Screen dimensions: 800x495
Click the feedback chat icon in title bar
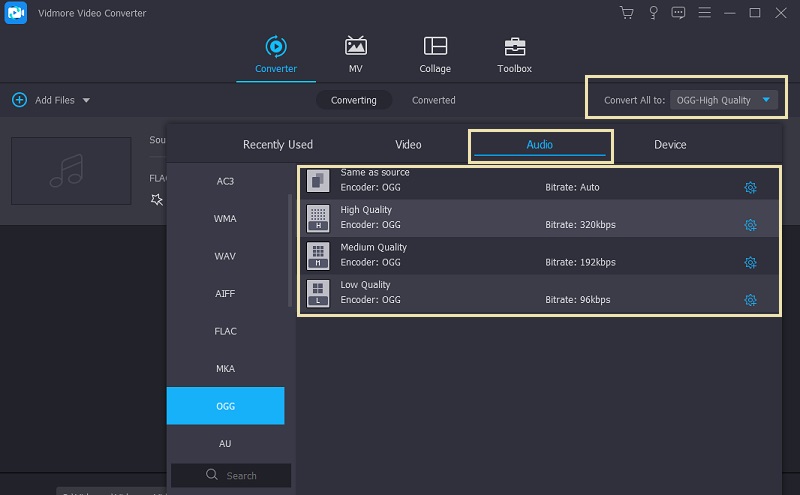(x=679, y=13)
